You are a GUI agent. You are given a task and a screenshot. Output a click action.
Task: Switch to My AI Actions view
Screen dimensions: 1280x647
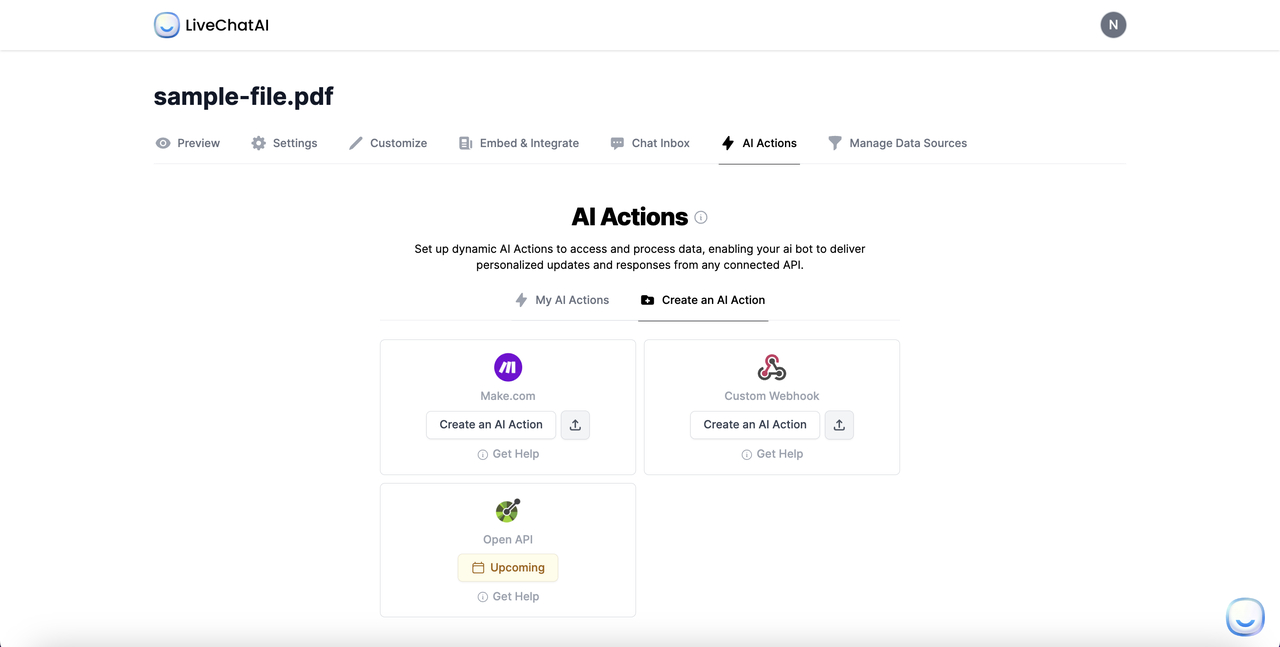[562, 299]
